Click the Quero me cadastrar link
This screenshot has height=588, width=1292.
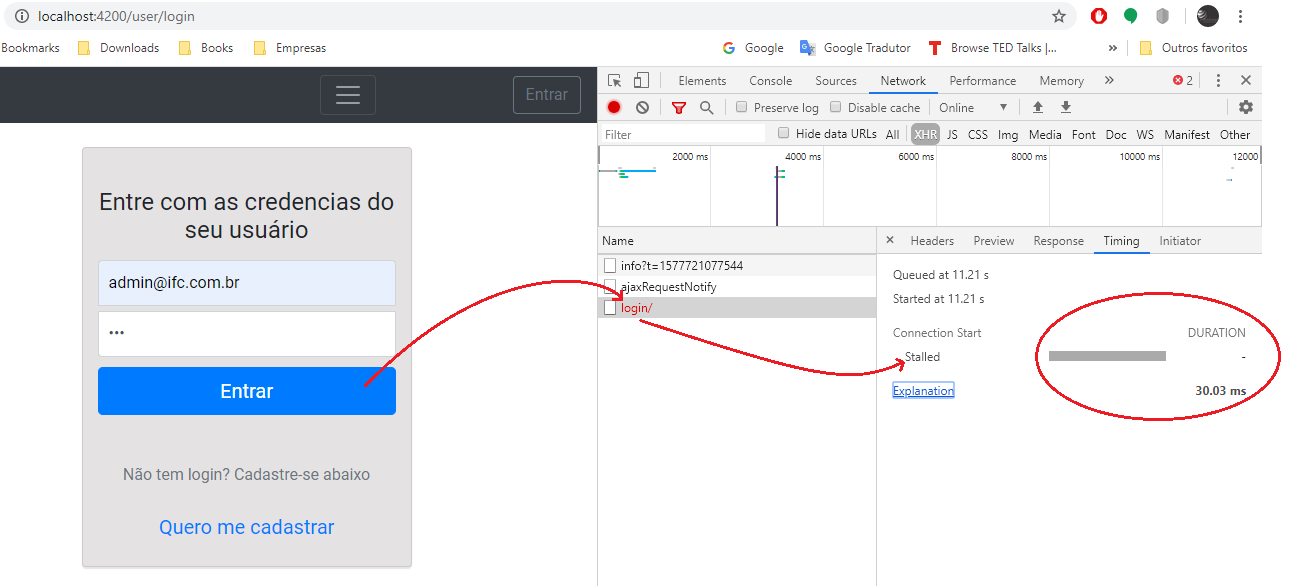[247, 527]
